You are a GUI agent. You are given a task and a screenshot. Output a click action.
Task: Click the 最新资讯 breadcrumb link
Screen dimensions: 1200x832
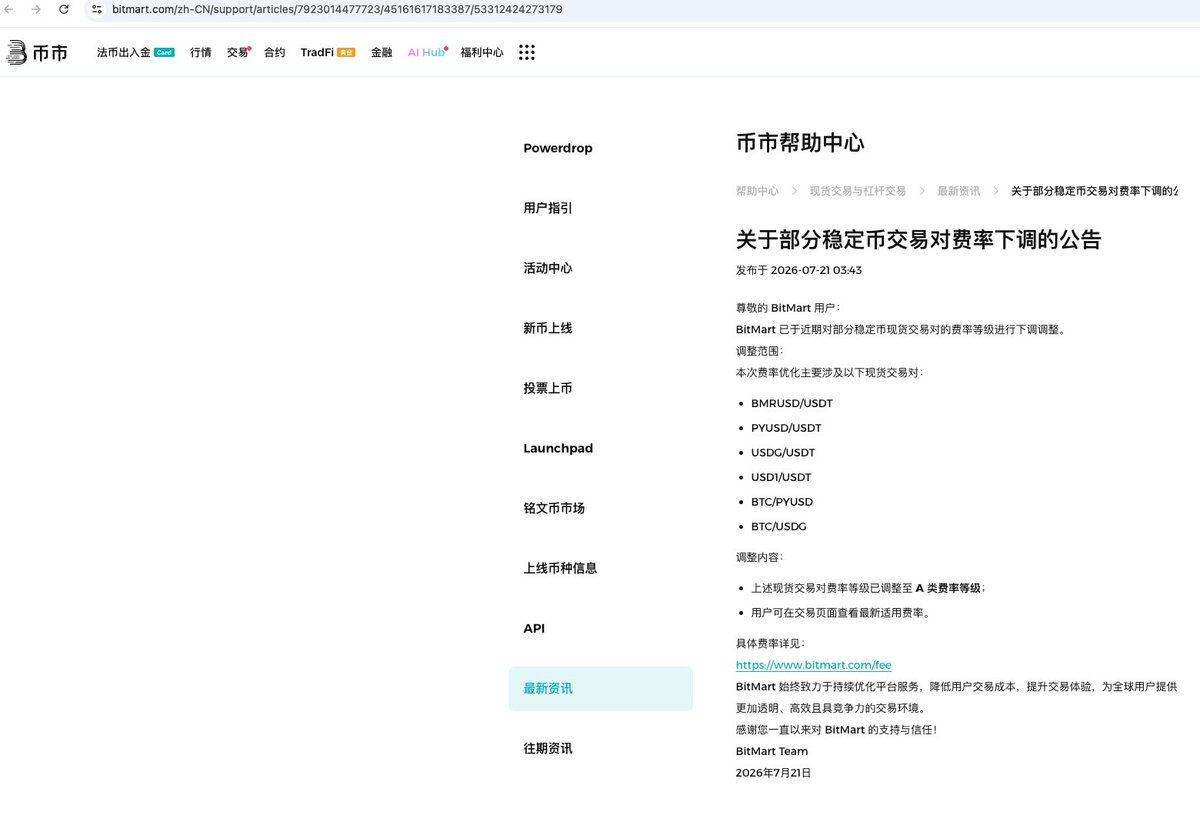tap(958, 190)
